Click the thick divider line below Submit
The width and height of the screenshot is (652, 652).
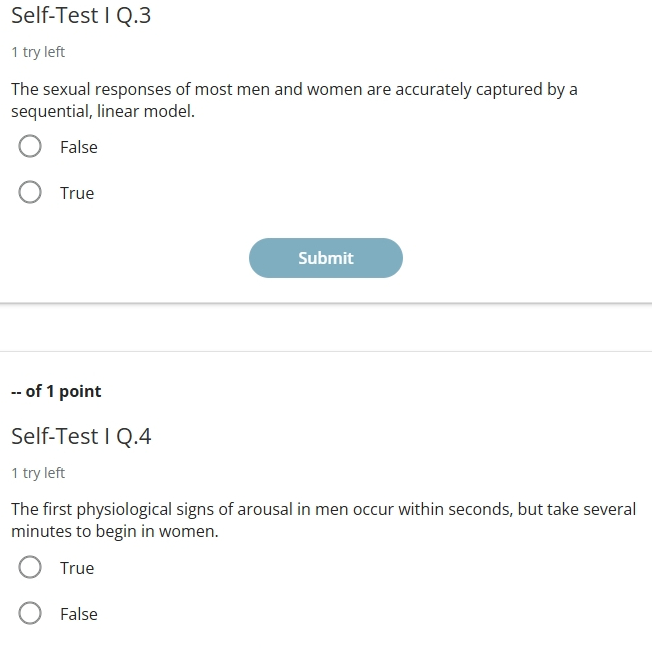click(326, 303)
